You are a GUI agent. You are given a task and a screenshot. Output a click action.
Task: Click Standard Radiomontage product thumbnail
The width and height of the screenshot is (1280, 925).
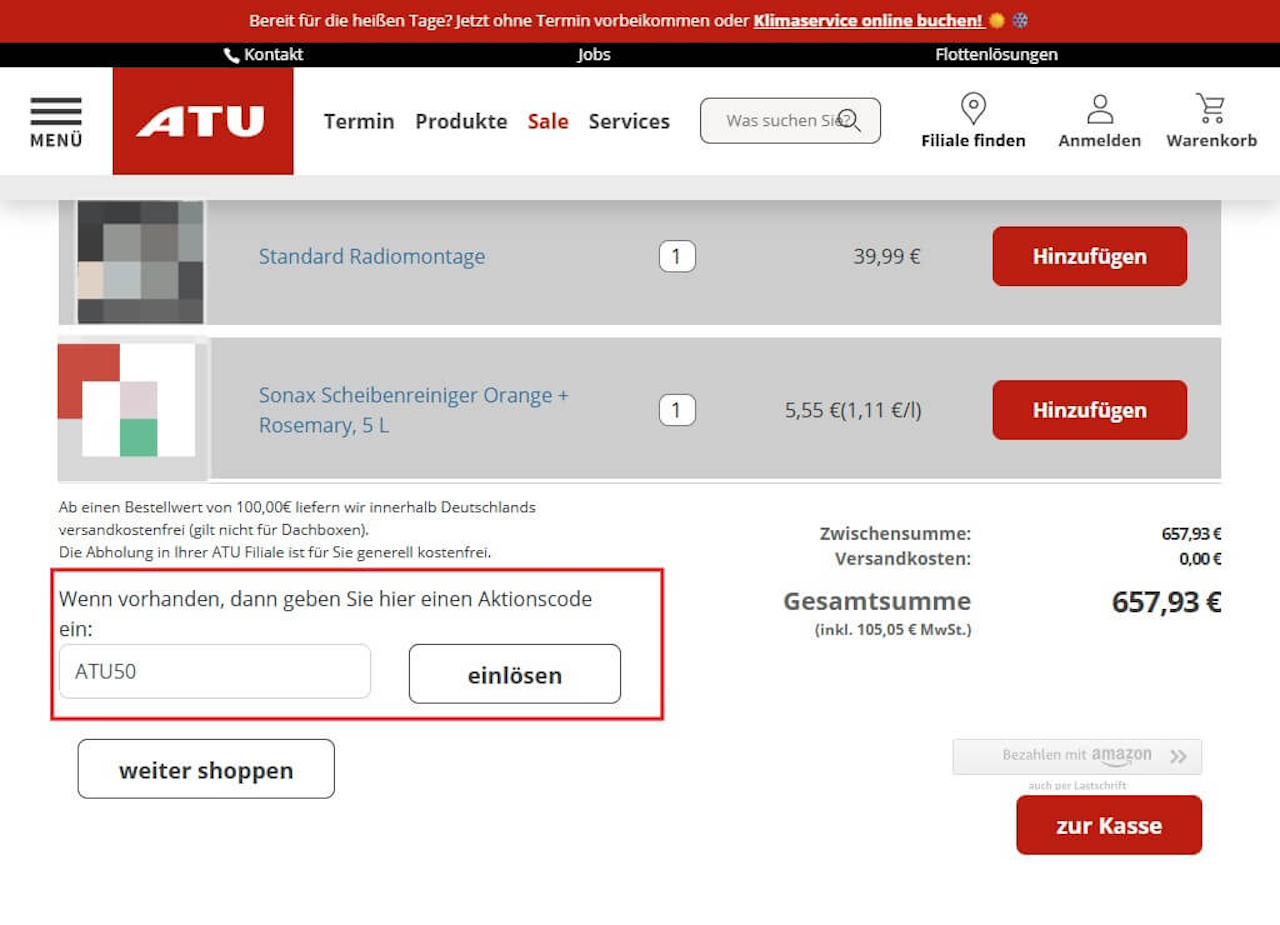coord(141,261)
